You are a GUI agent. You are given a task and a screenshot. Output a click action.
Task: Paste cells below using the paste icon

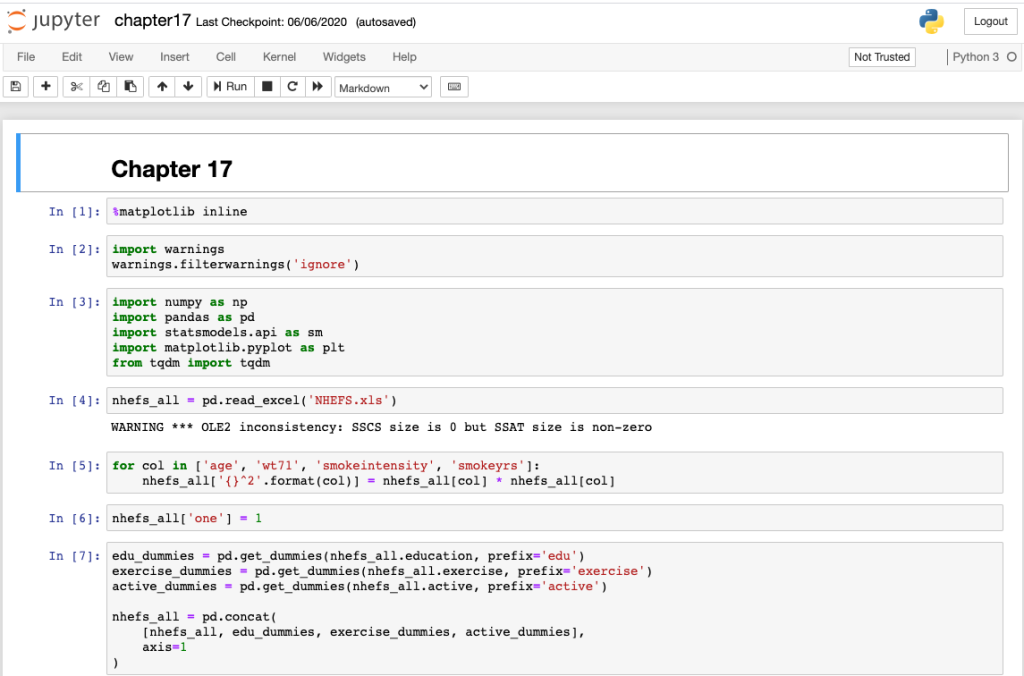tap(131, 87)
